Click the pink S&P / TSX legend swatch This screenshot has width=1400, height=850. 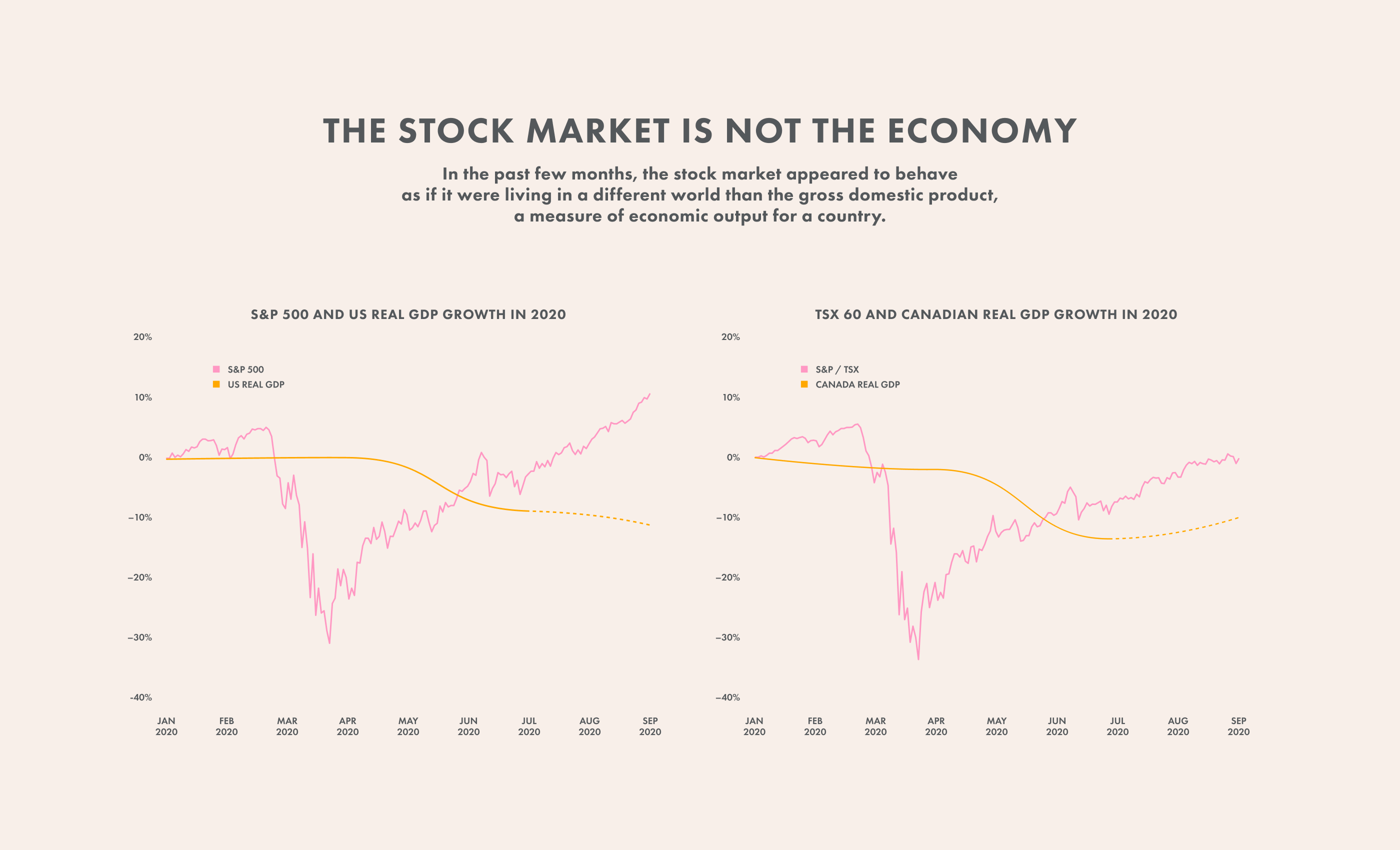804,369
